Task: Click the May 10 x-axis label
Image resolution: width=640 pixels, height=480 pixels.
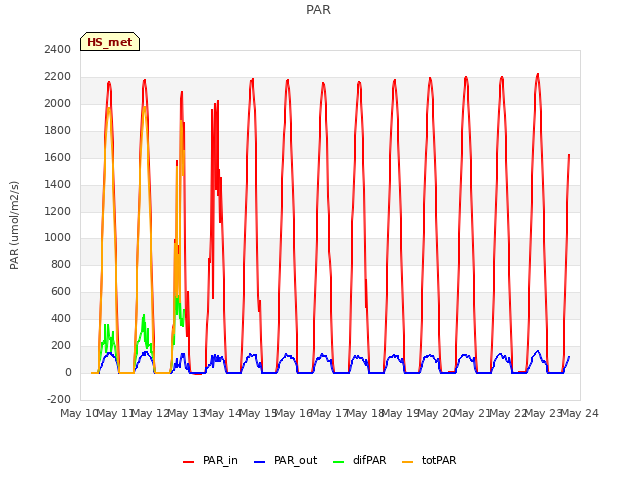Action: (79, 413)
